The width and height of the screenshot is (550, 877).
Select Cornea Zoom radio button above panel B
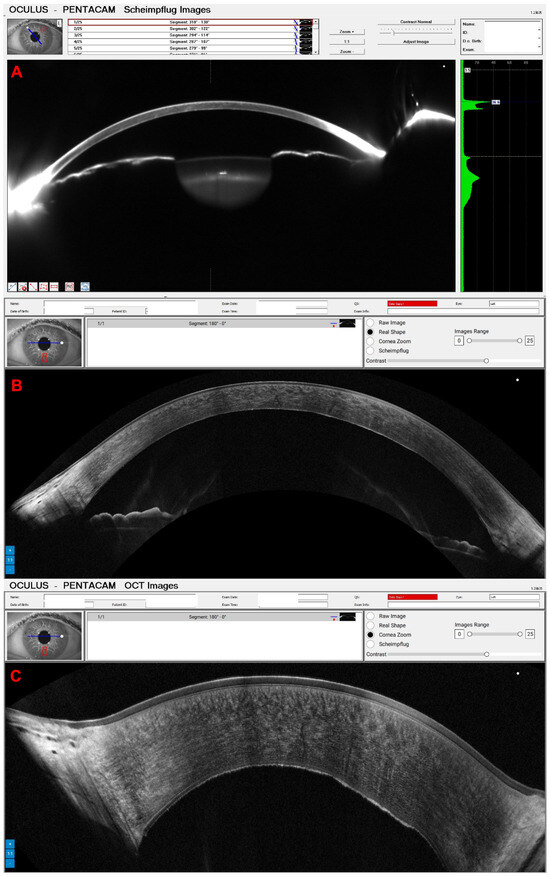tap(370, 341)
